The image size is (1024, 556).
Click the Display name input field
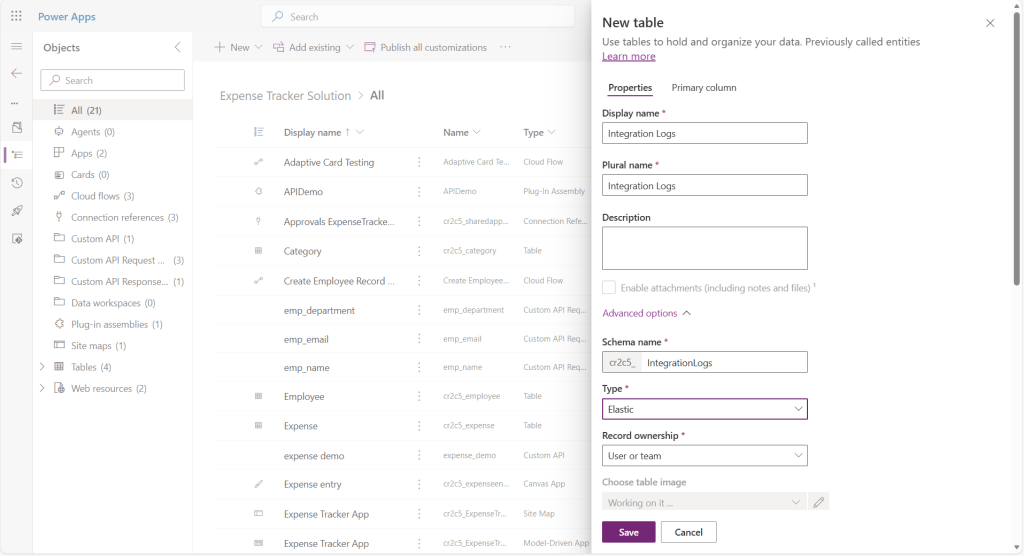pyautogui.click(x=705, y=133)
